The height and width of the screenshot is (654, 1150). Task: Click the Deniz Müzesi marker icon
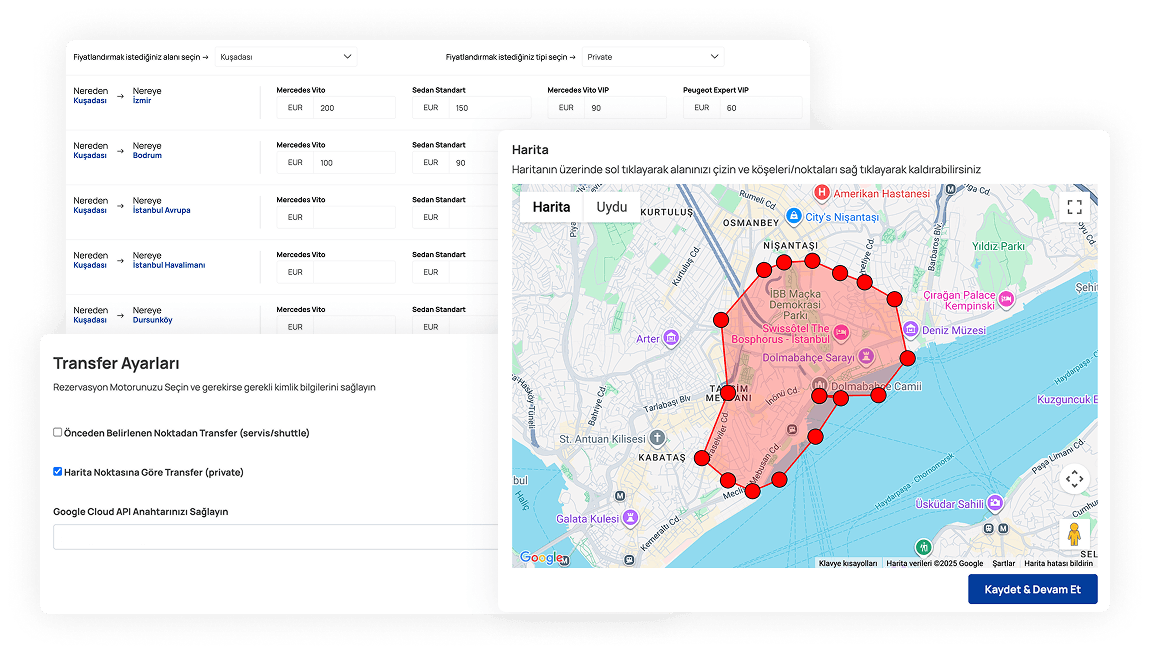click(910, 329)
